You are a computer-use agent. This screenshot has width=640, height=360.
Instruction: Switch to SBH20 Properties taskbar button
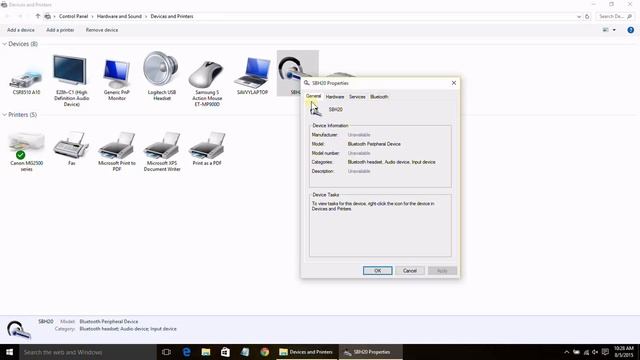371,352
